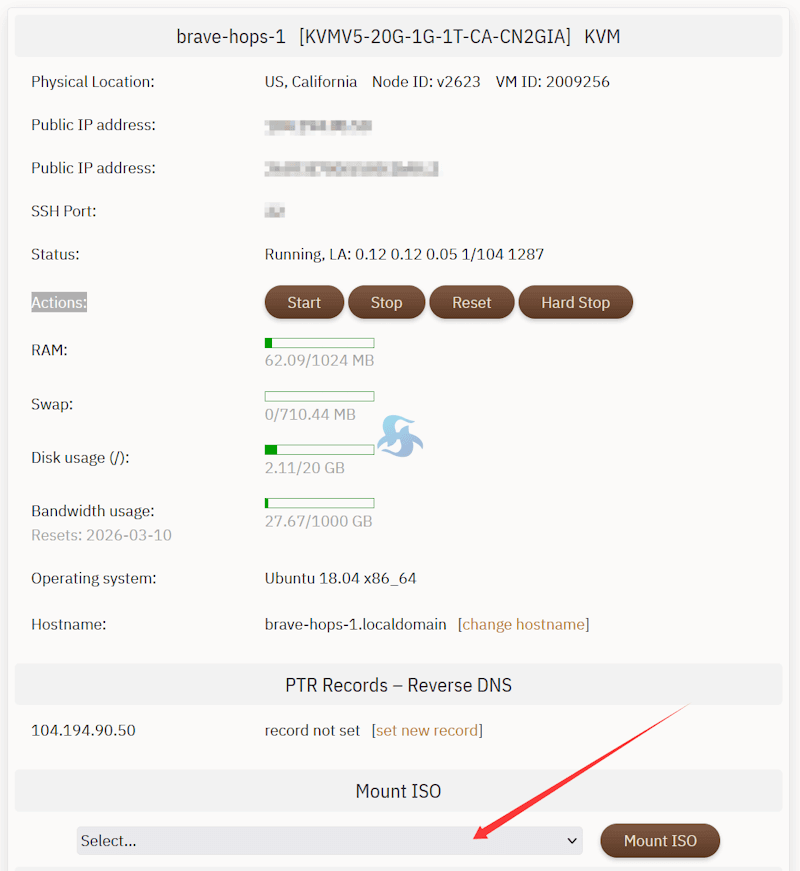Click the PTR Records – Reverse DNS header
This screenshot has width=800, height=871.
coord(398,685)
